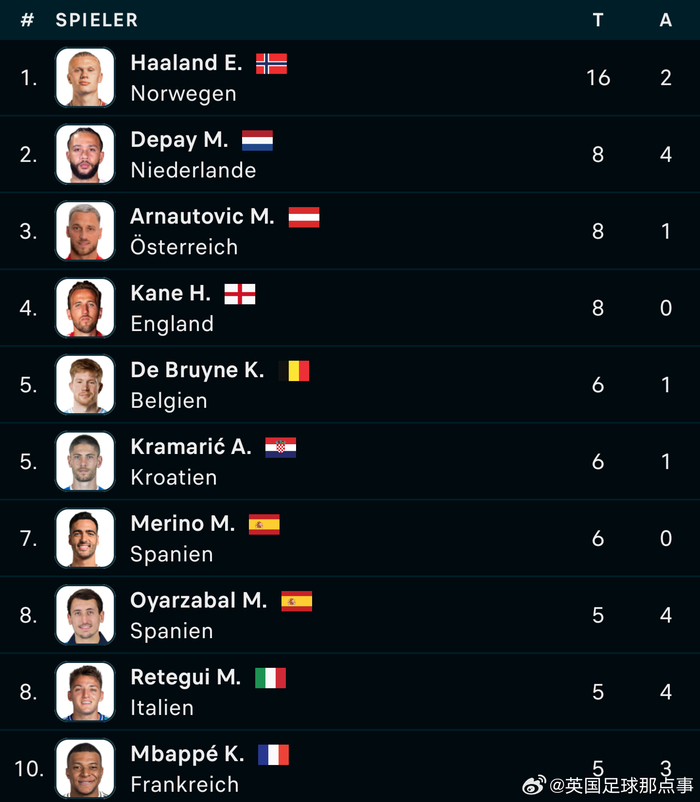
Task: Click the France flag next to Mbappé
Action: (273, 754)
